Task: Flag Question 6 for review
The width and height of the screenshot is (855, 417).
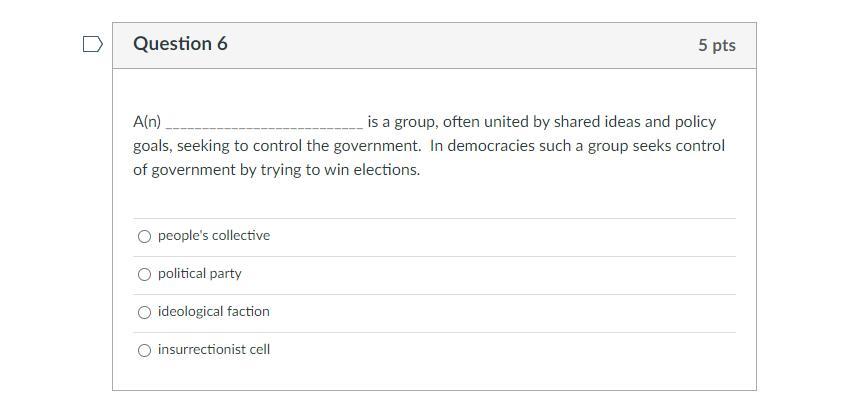Action: point(92,44)
